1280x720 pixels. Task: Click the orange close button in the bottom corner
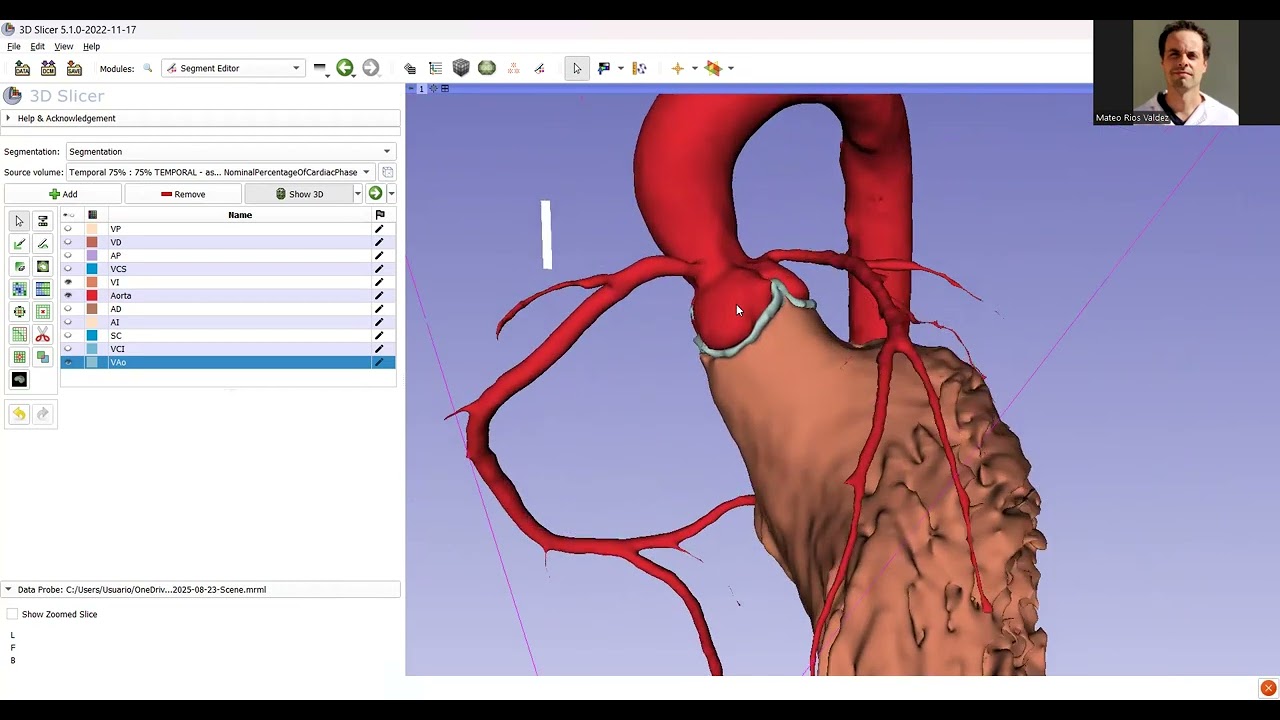[1268, 688]
